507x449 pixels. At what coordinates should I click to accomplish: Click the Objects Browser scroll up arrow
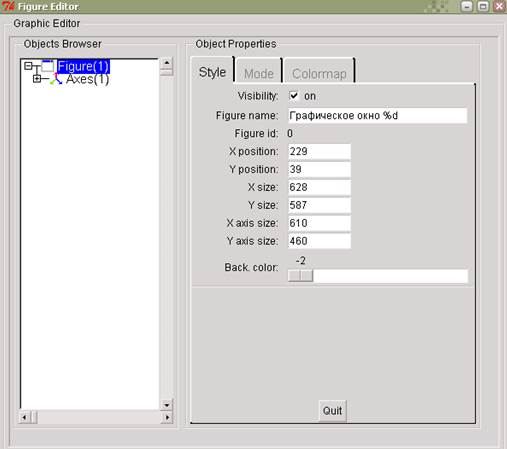click(167, 63)
